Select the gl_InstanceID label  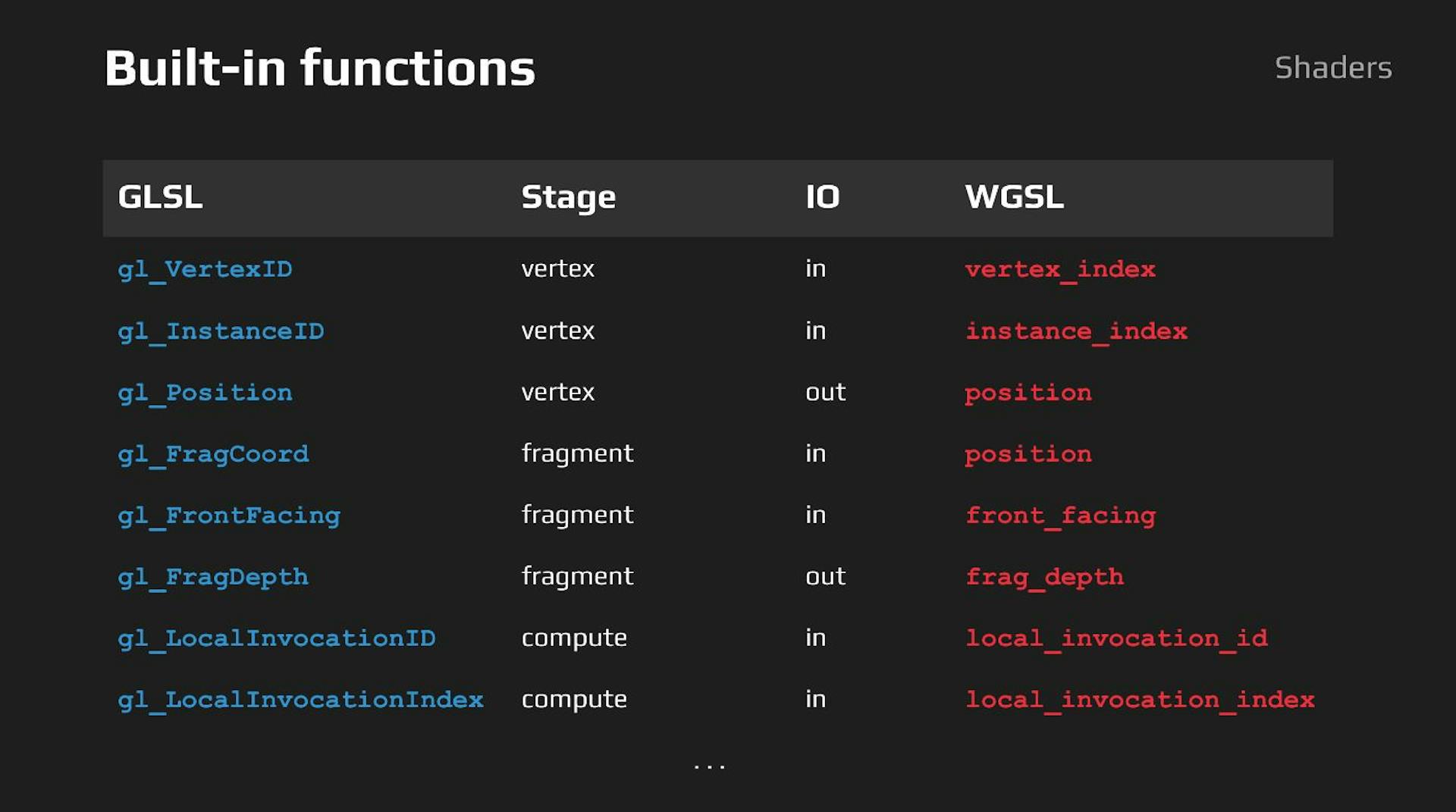click(221, 330)
